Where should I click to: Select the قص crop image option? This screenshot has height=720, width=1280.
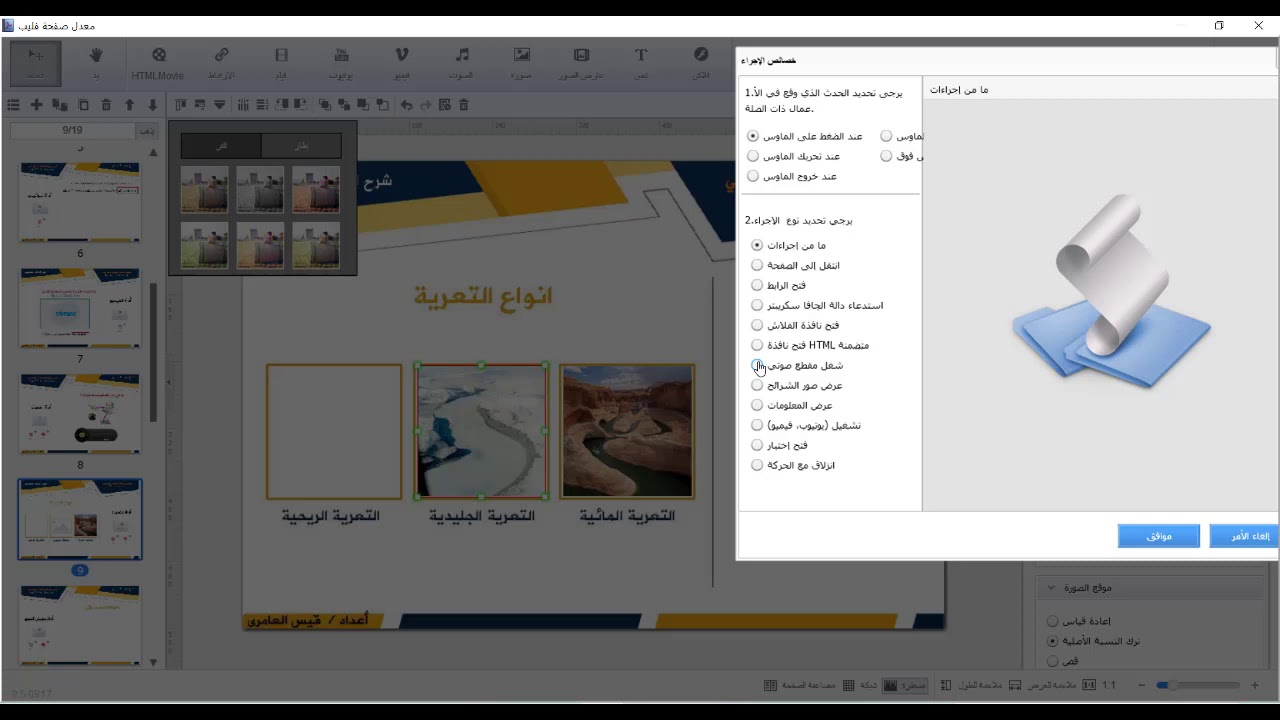[x=1062, y=661]
